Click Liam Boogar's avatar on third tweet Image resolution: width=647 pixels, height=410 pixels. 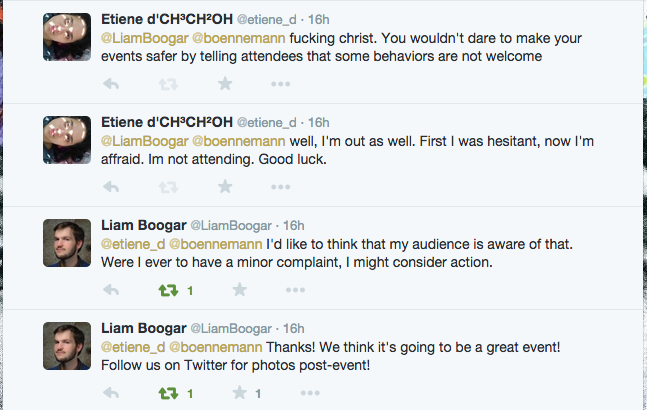67,243
